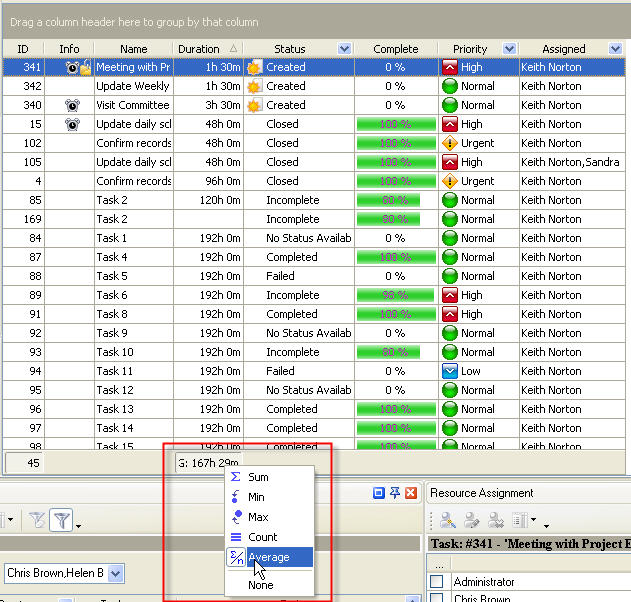Viewport: 631px width, 602px height.
Task: Click the red close icon on lower panel
Action: [411, 493]
